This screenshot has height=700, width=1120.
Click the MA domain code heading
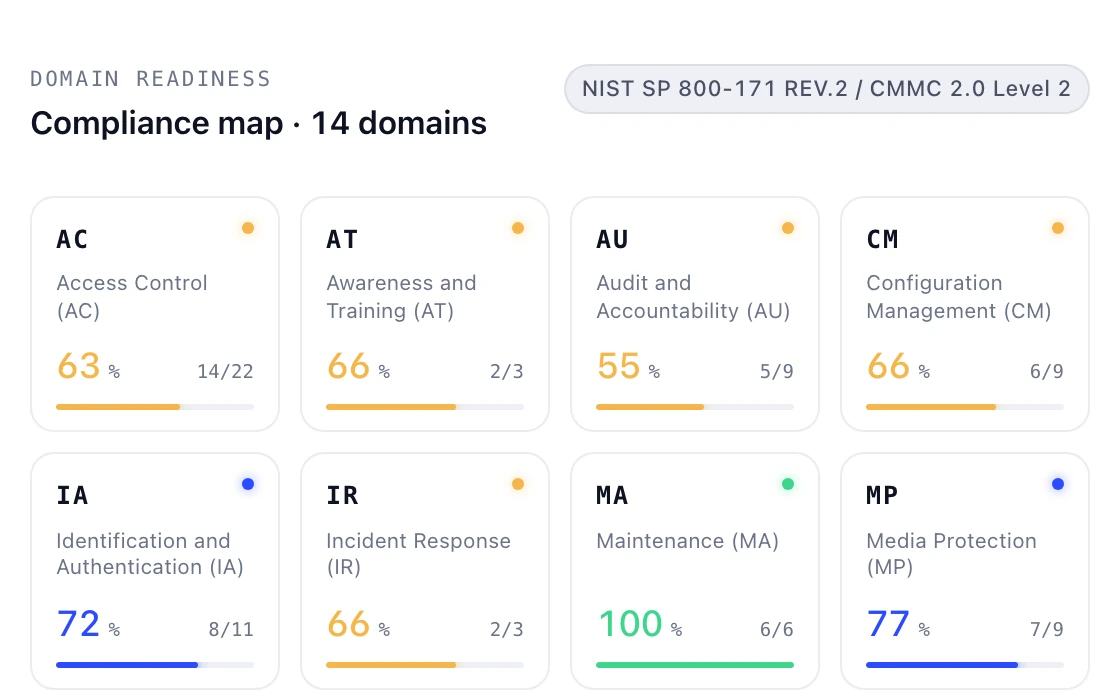(612, 495)
